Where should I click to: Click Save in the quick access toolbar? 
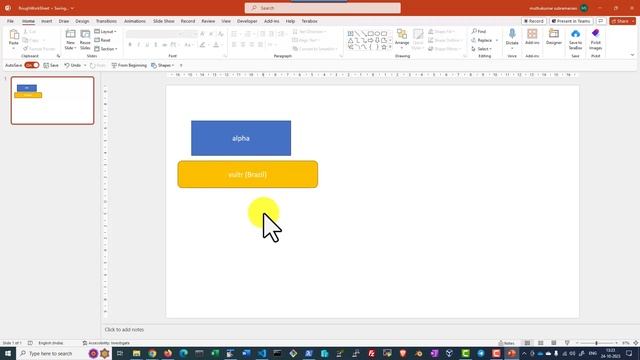51,65
